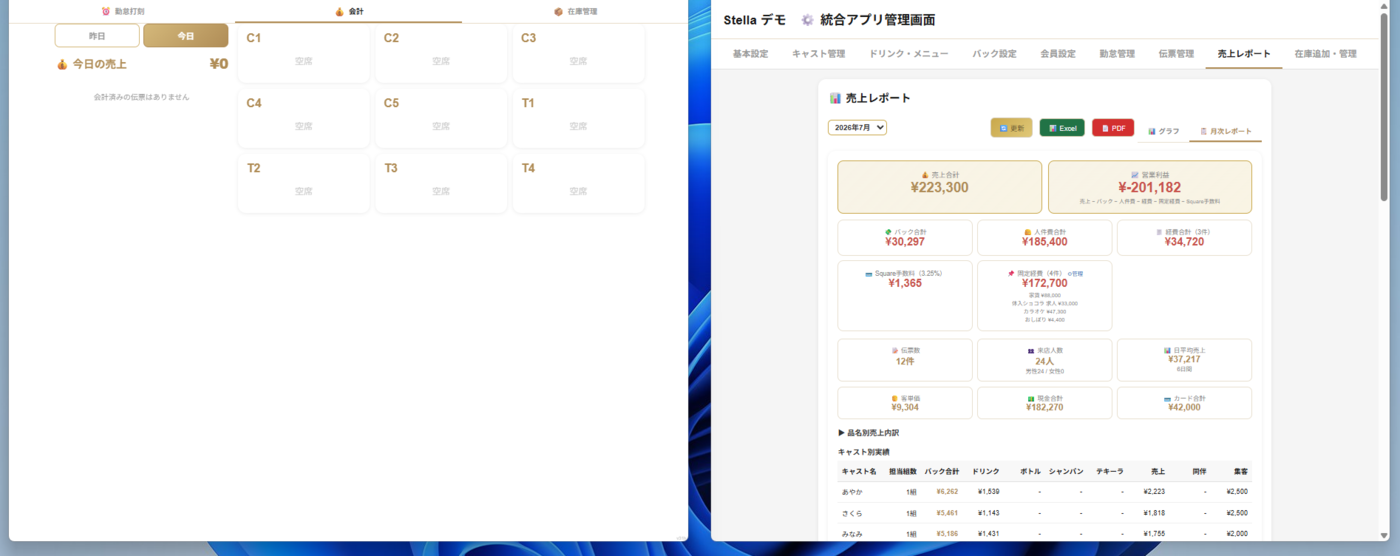1400x556 pixels.
Task: Click the ¥0 today's sales amount
Action: (219, 65)
